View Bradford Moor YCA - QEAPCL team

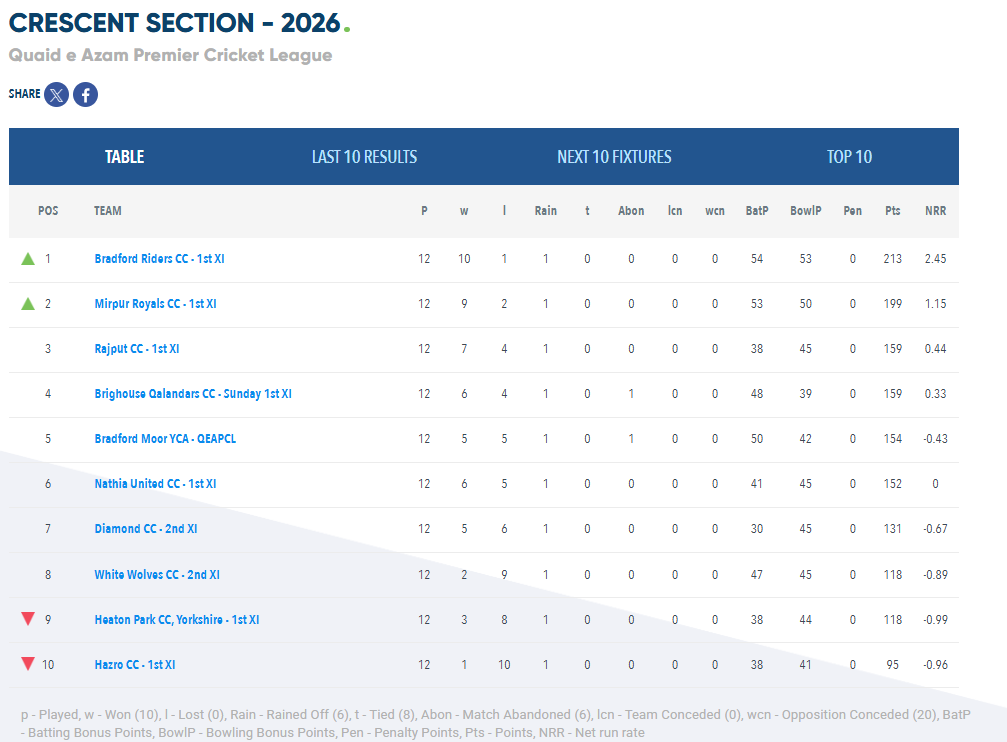pyautogui.click(x=165, y=439)
